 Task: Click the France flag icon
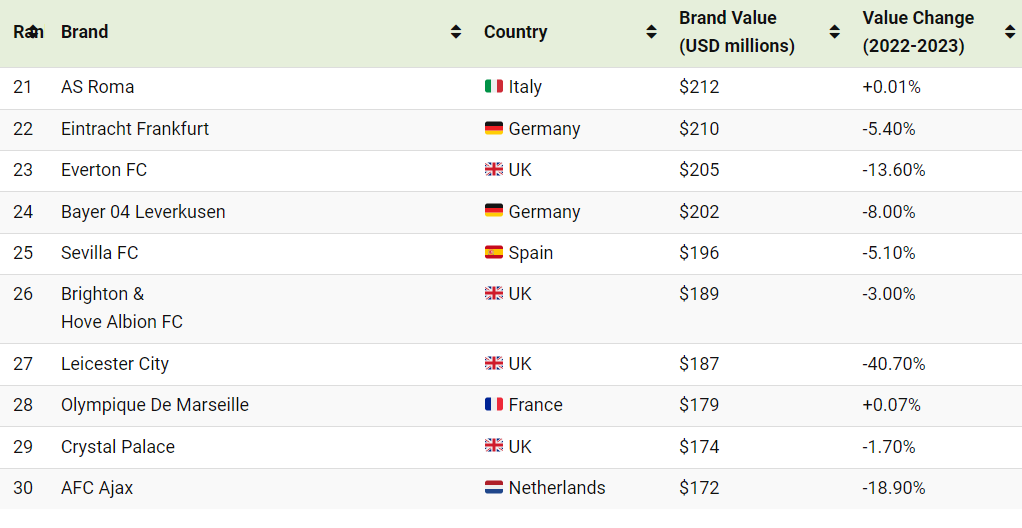click(x=493, y=404)
